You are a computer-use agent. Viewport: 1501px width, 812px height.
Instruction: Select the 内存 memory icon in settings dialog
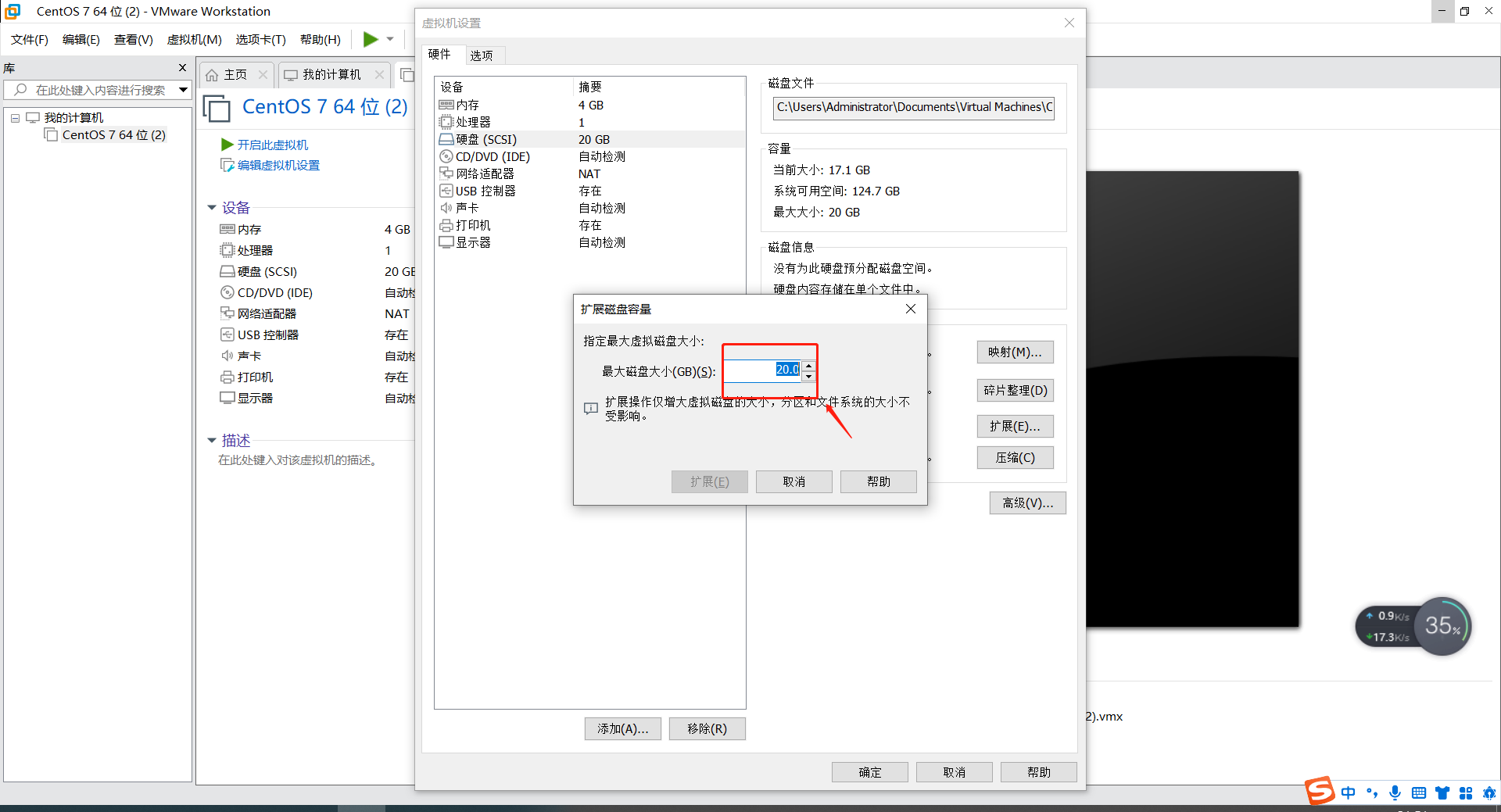pos(446,105)
